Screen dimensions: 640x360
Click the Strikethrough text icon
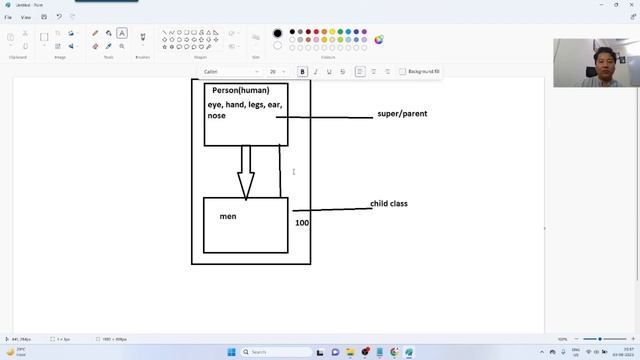click(x=343, y=72)
